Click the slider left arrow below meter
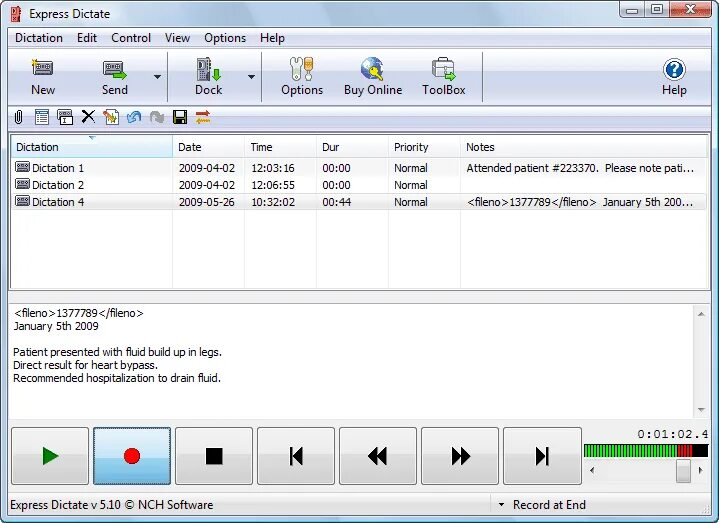 (592, 470)
